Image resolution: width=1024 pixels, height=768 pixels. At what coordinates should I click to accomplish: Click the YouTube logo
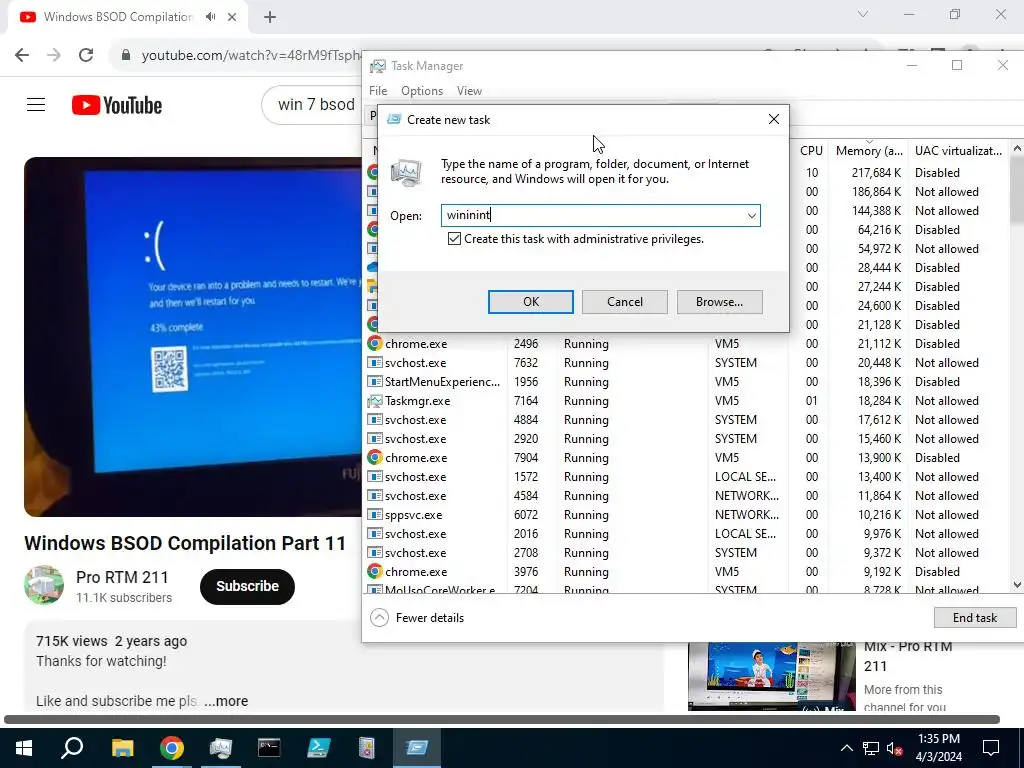[x=117, y=105]
